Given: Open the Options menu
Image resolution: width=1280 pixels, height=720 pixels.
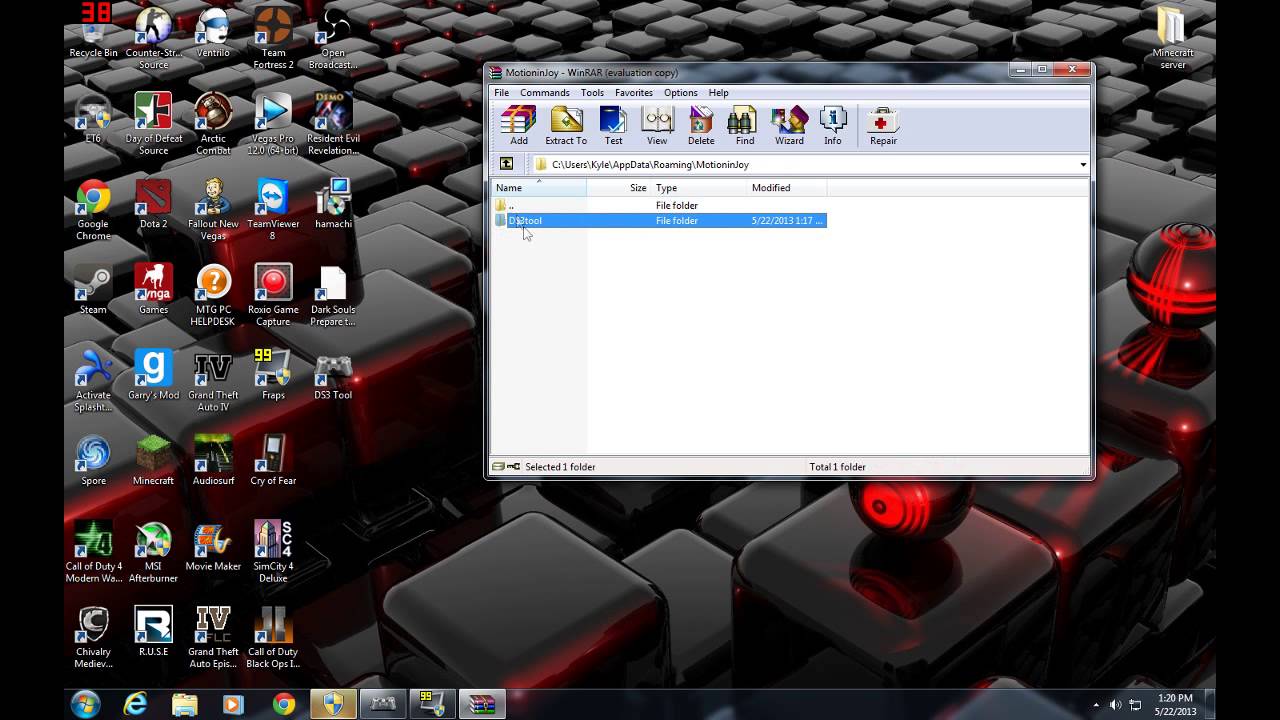Looking at the screenshot, I should pyautogui.click(x=681, y=93).
